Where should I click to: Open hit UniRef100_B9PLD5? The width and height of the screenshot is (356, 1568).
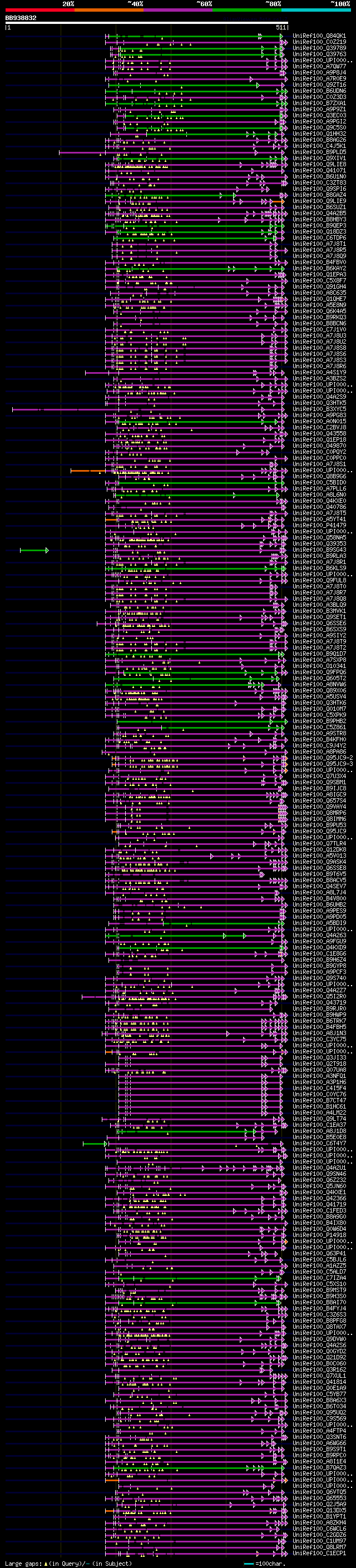coord(319,152)
